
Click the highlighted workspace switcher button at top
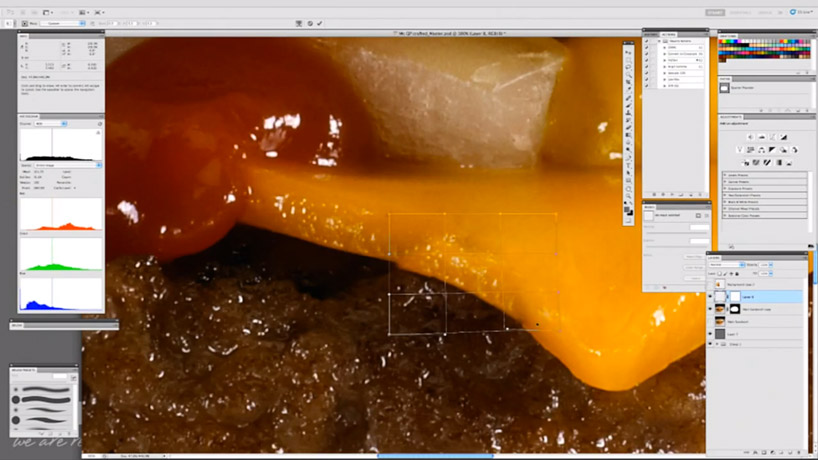[x=715, y=12]
